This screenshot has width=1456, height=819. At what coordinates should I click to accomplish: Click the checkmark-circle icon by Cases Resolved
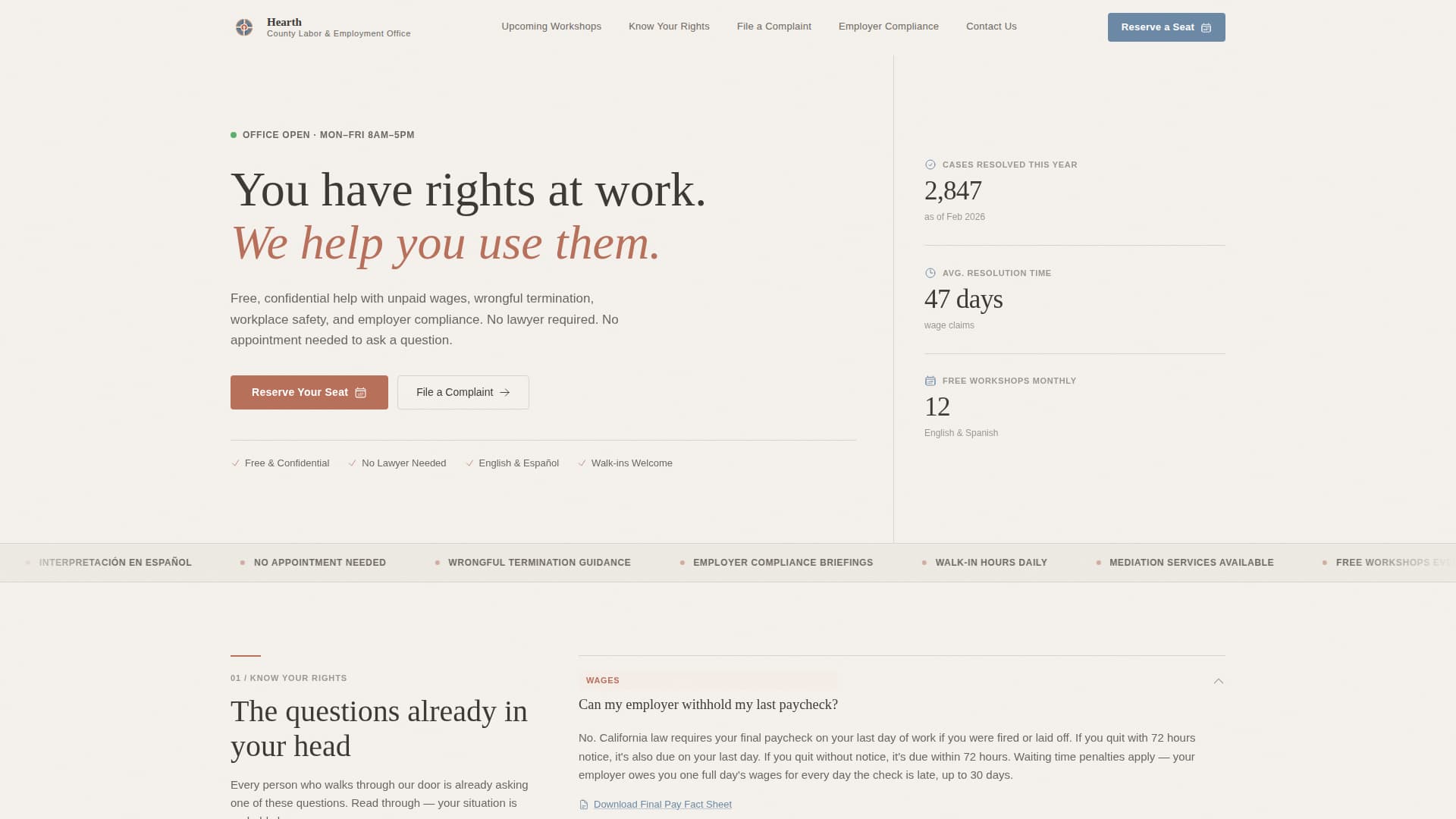(930, 165)
